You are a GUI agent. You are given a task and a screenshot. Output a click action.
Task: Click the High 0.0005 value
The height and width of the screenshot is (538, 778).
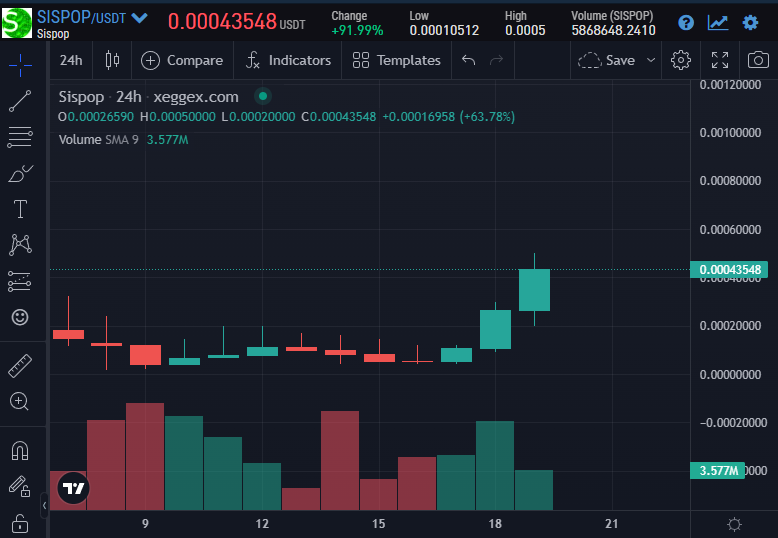525,31
